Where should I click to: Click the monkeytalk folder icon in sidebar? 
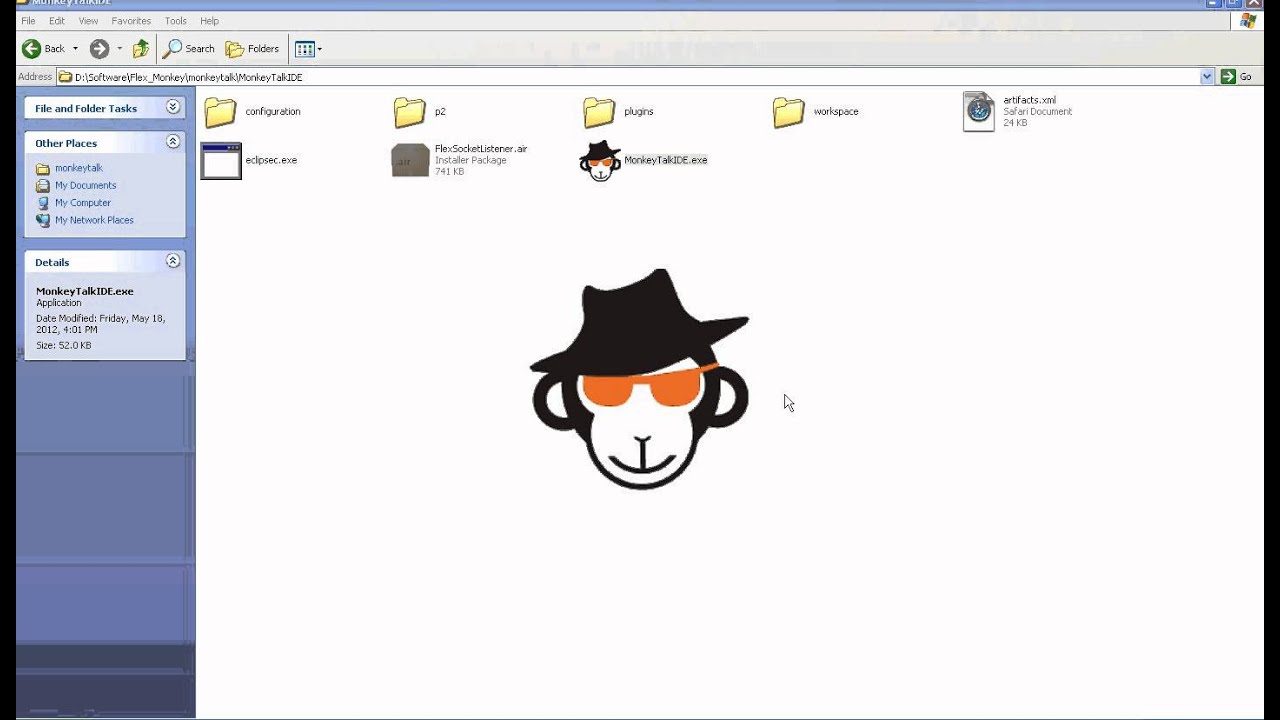pos(43,168)
